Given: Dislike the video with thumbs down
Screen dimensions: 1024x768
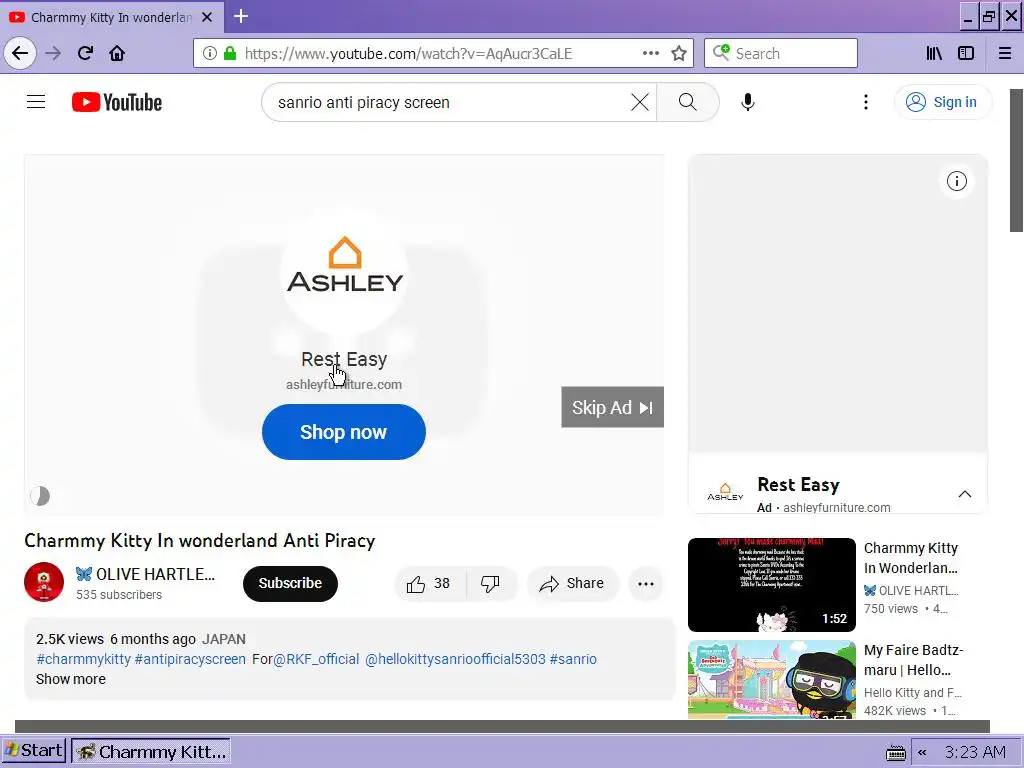Looking at the screenshot, I should click(x=490, y=584).
